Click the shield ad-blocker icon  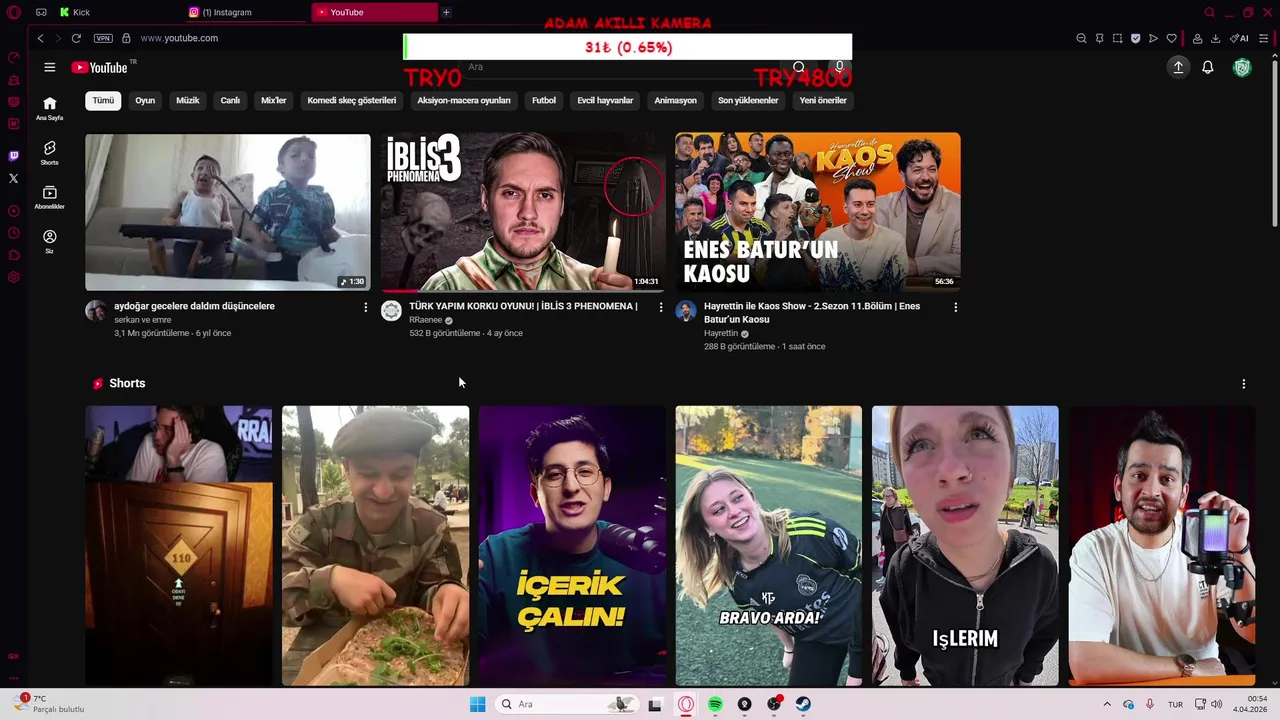click(x=1135, y=38)
